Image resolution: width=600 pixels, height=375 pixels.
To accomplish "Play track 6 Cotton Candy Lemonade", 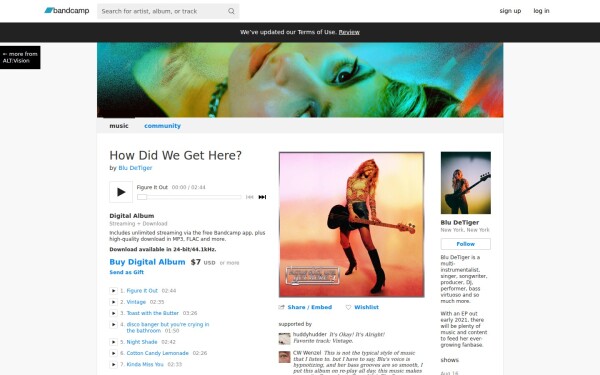I will [113, 353].
